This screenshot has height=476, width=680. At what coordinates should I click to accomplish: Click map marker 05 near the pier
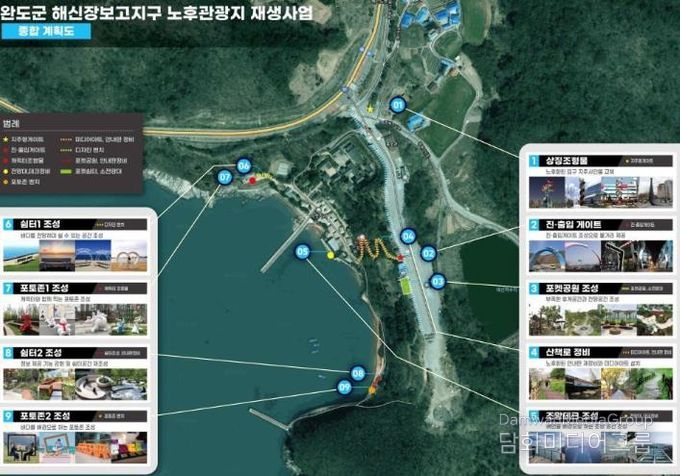tap(303, 253)
